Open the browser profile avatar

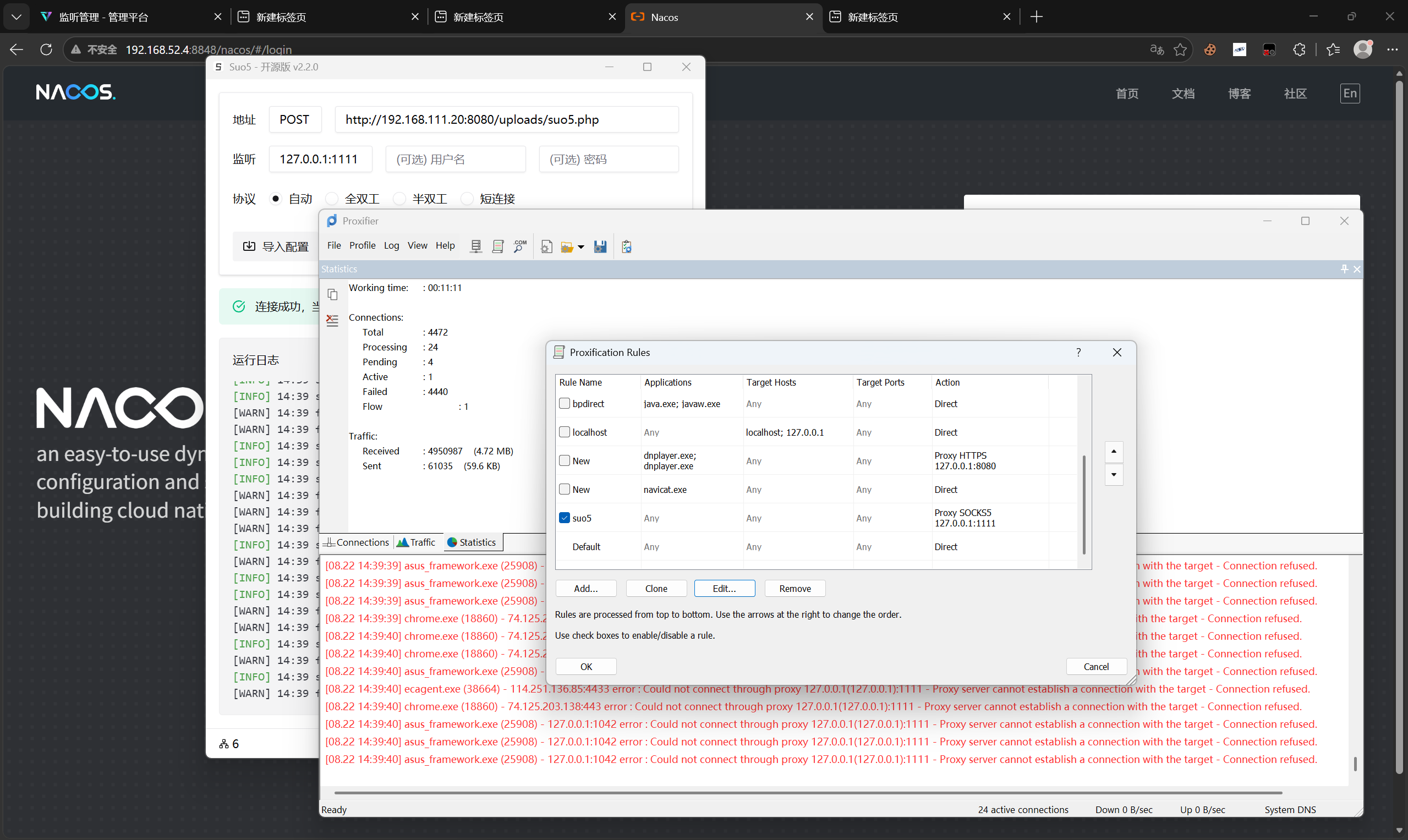tap(1363, 50)
